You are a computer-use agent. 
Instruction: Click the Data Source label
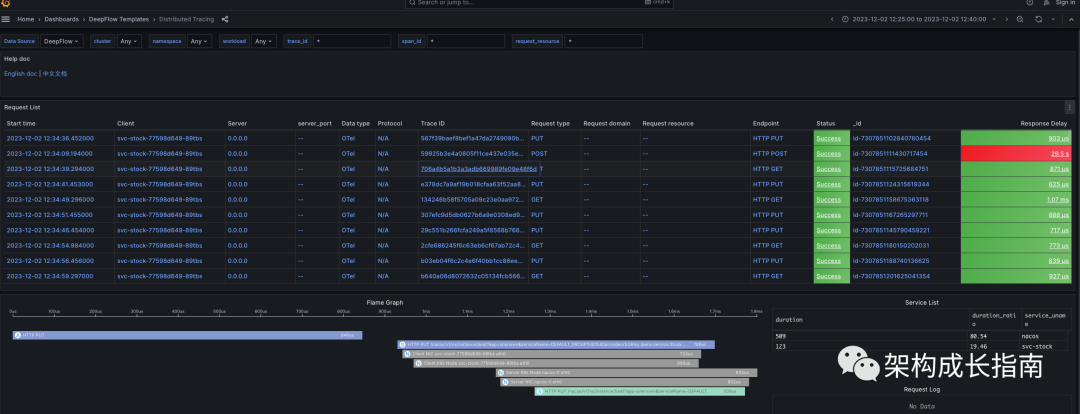[x=19, y=41]
